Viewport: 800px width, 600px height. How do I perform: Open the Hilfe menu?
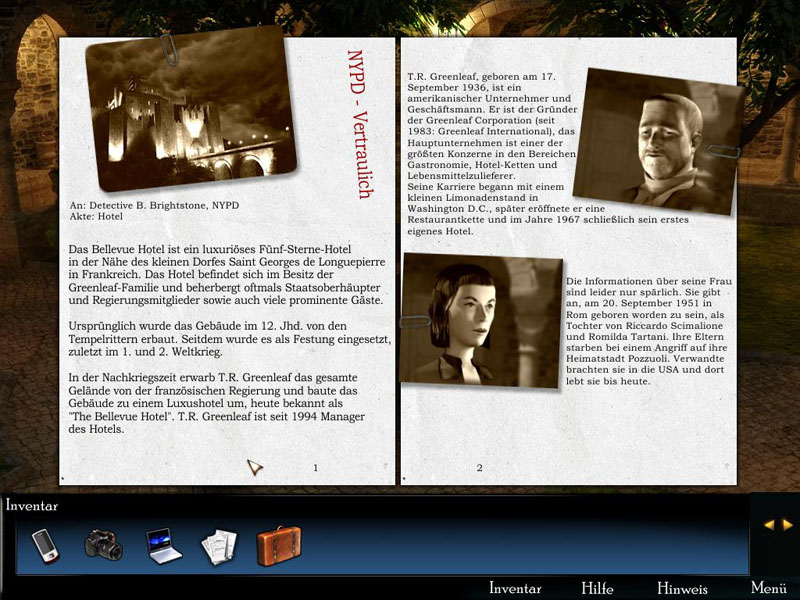597,588
